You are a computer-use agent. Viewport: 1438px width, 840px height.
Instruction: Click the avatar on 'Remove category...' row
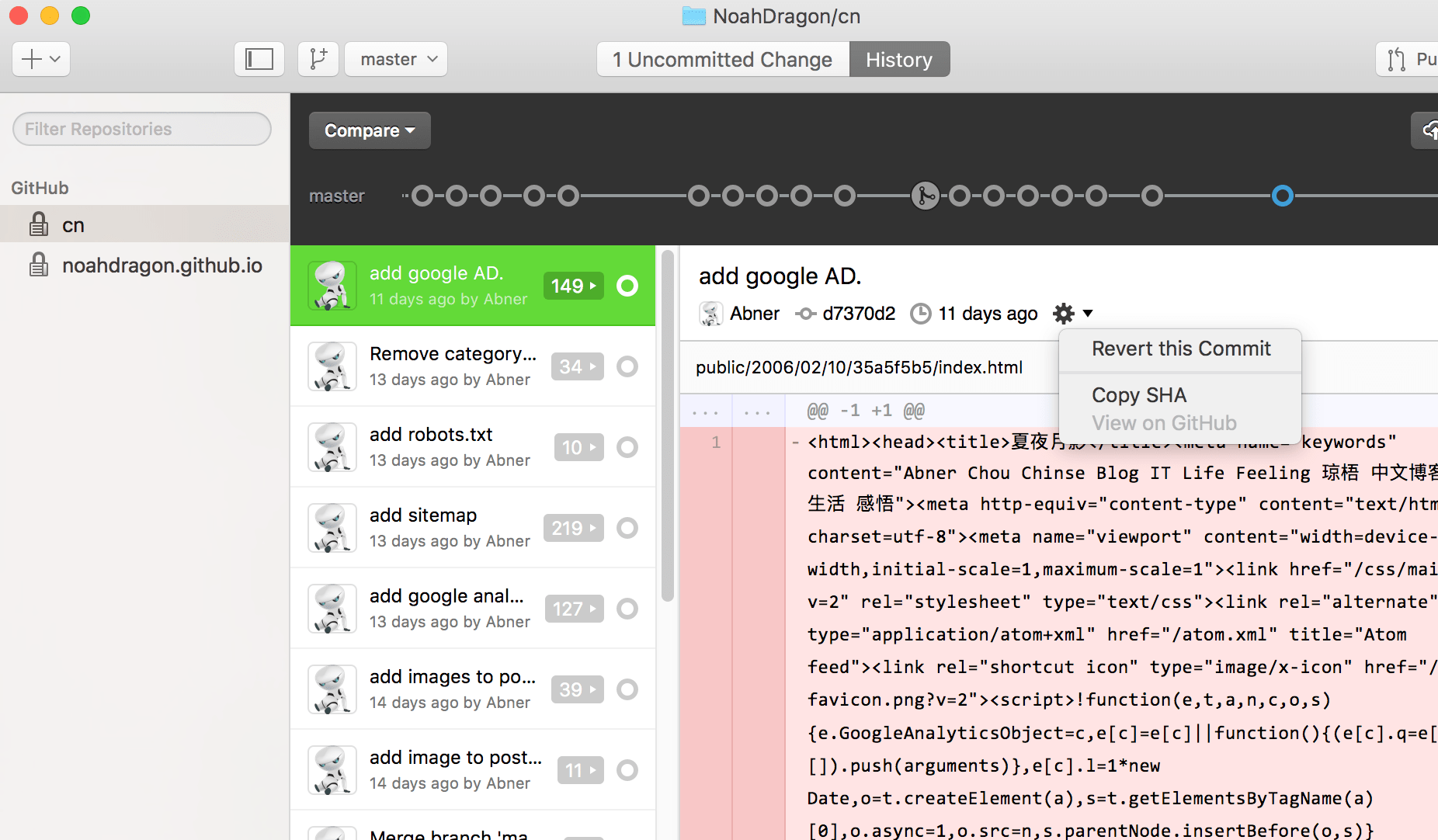(332, 366)
